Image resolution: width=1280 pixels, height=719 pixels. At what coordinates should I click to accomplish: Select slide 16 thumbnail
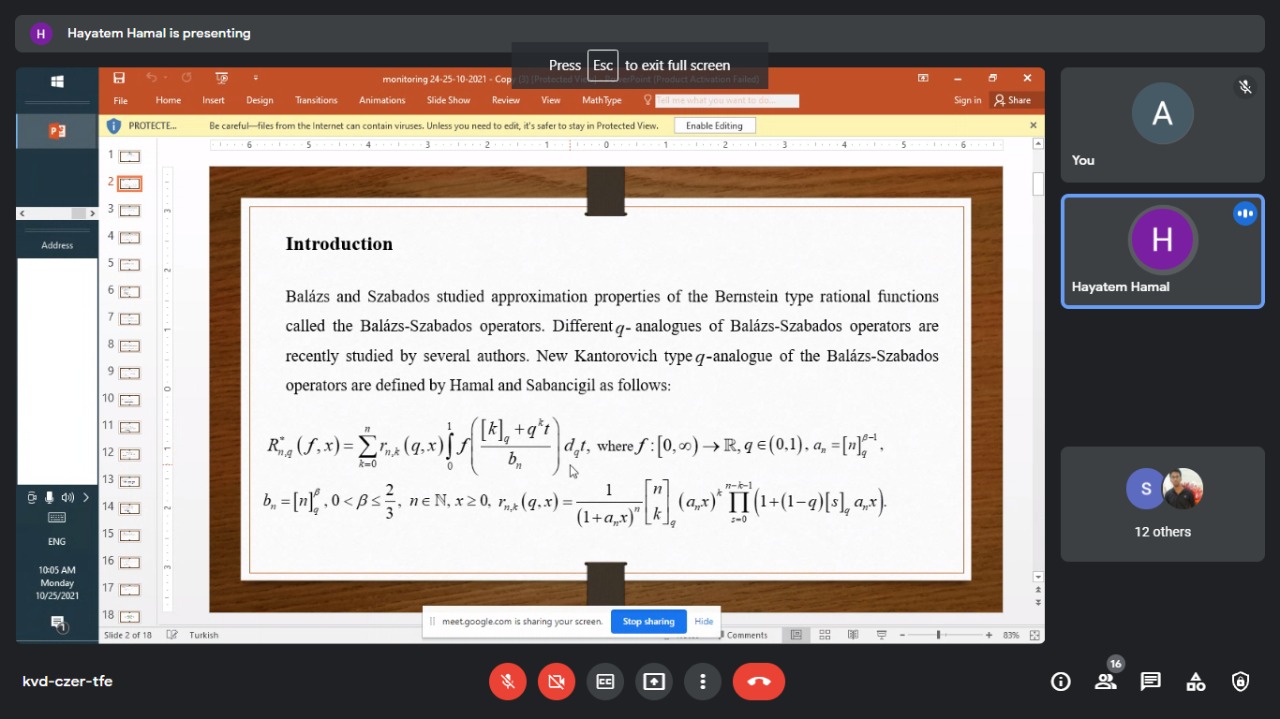click(130, 561)
